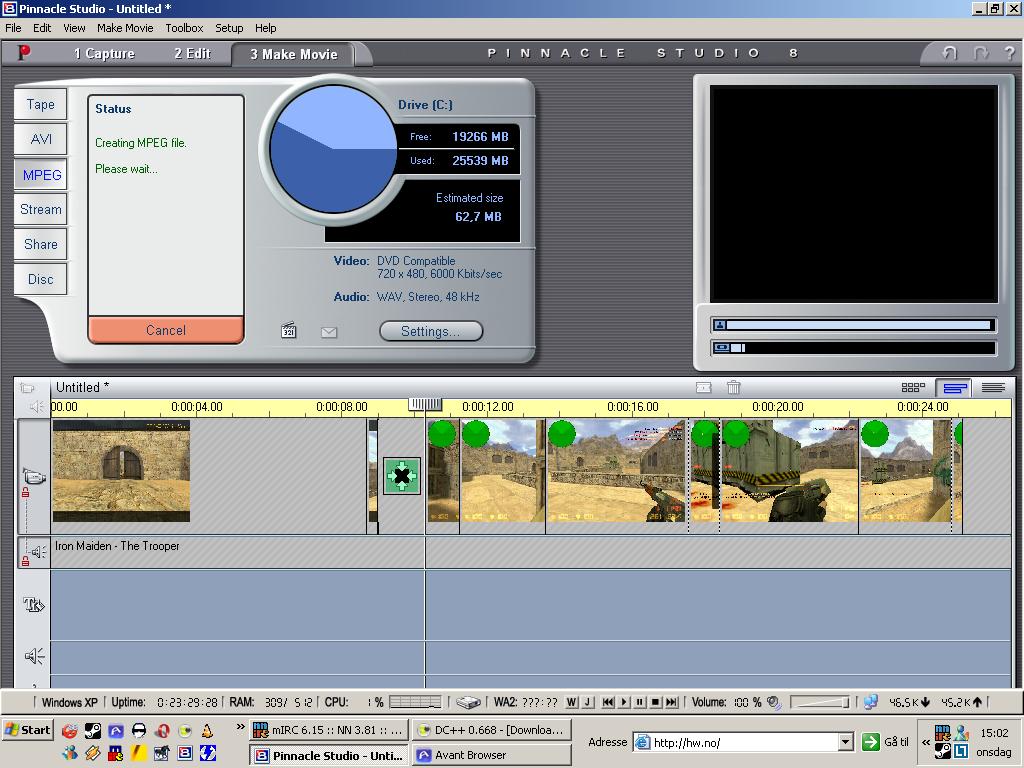The image size is (1024, 768).
Task: Expand quick launch overflow chevron
Action: 240,726
